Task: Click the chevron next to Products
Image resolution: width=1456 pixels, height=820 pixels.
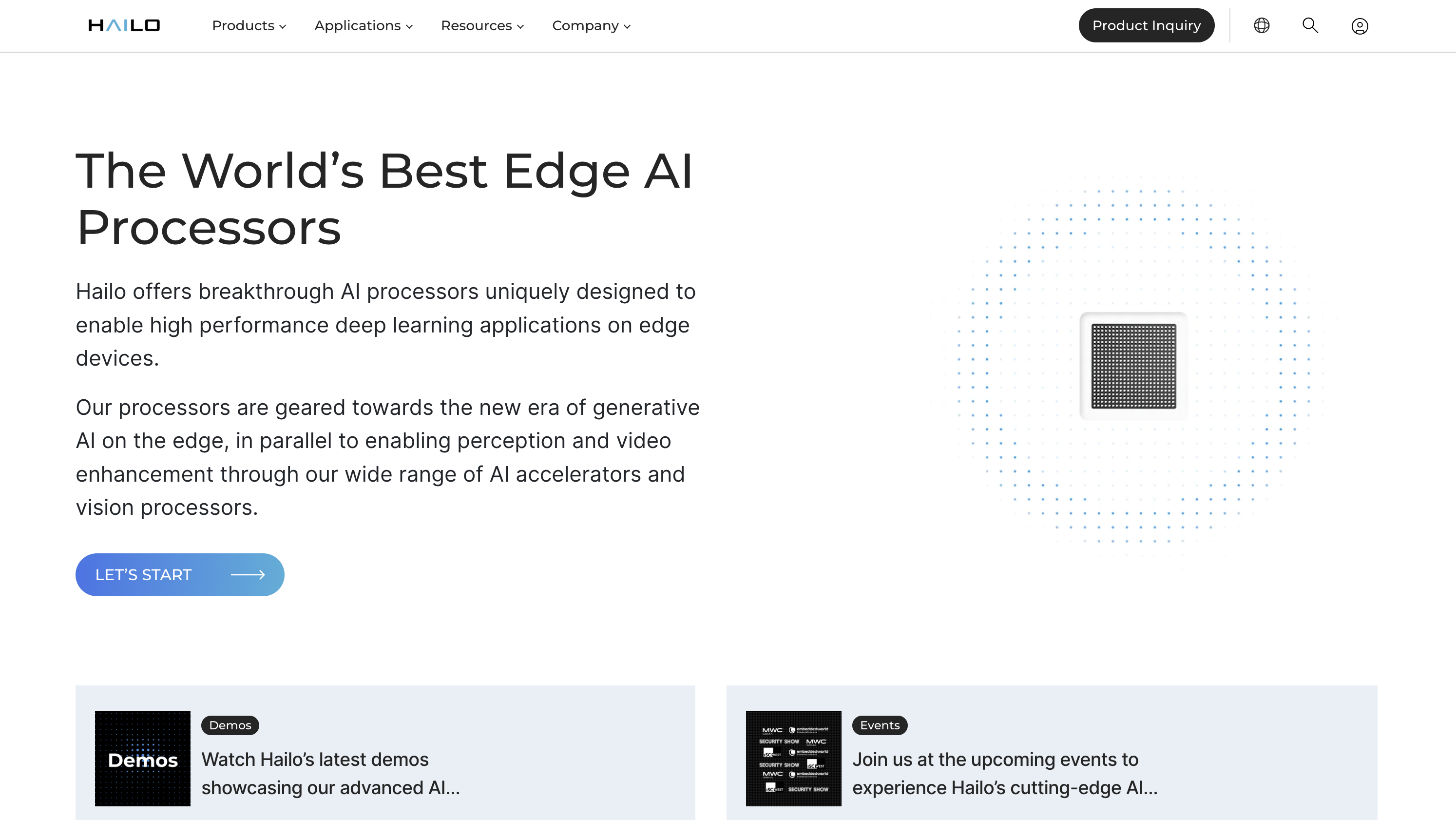Action: [x=283, y=27]
